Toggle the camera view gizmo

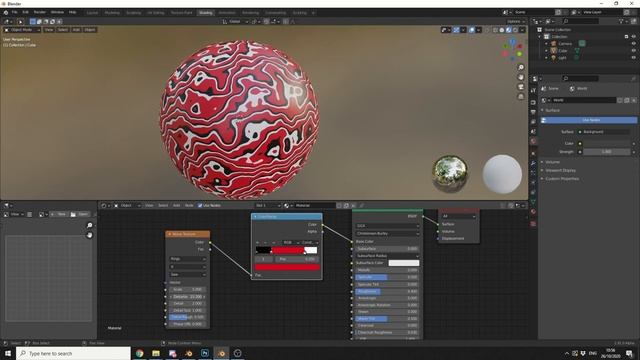tap(521, 87)
